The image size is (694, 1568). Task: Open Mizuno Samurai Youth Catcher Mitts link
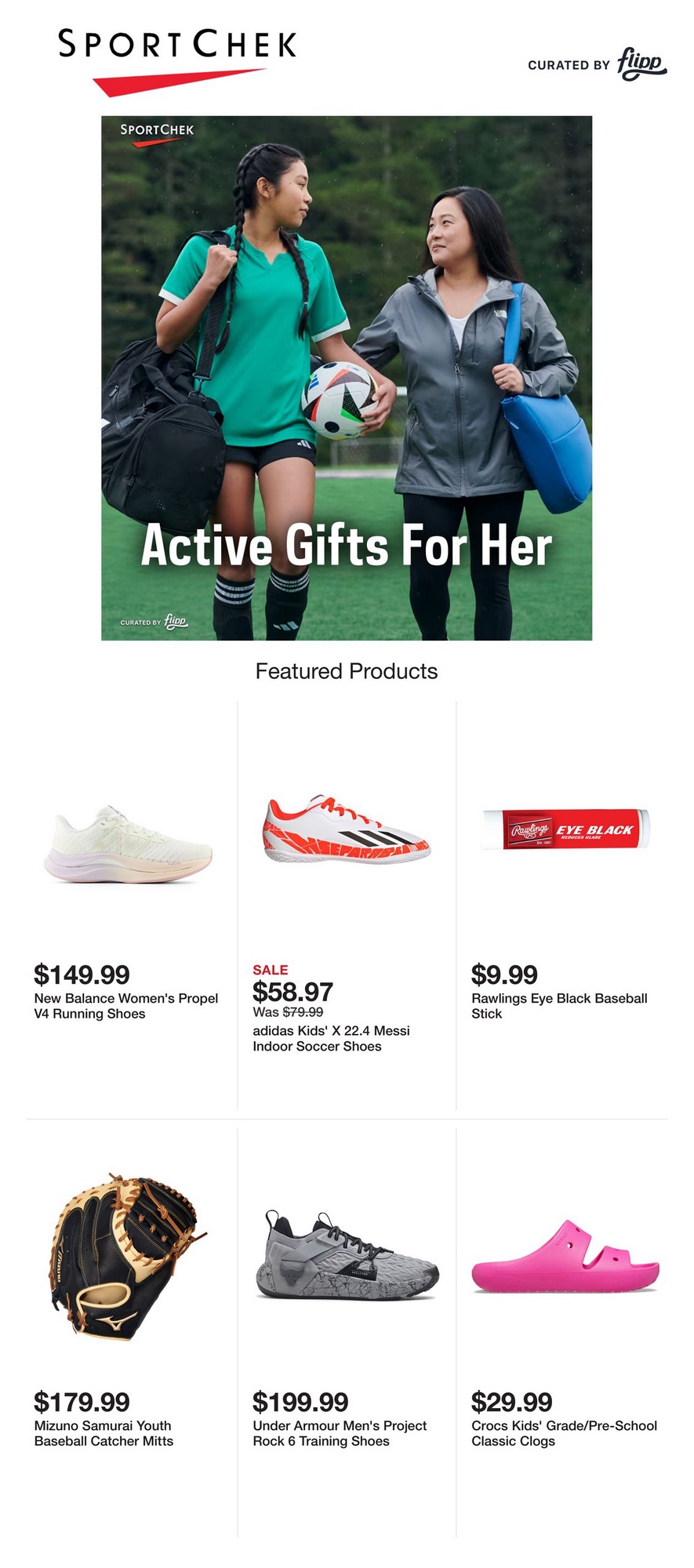[104, 1433]
